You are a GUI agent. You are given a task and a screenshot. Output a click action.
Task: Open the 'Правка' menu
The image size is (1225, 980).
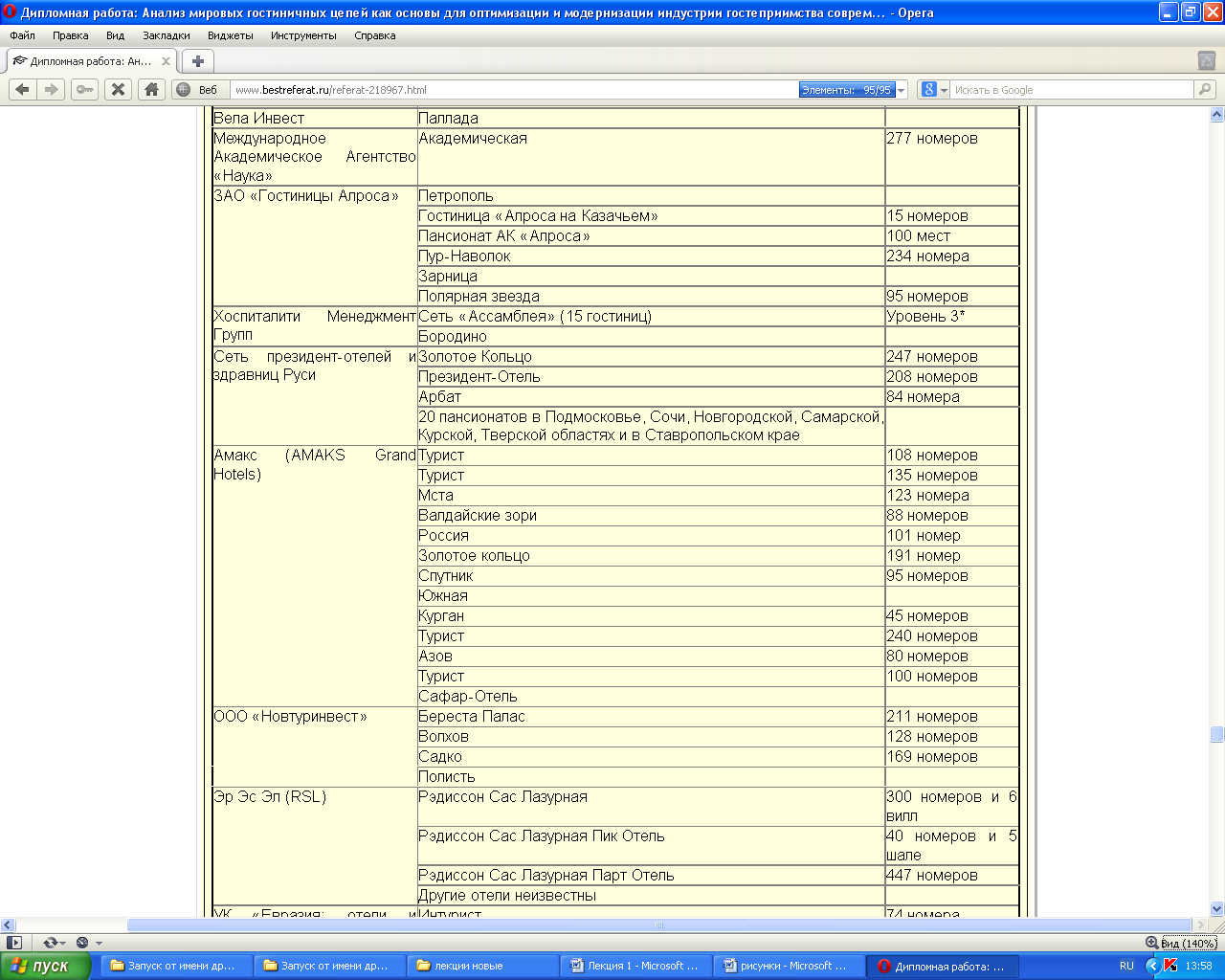71,35
